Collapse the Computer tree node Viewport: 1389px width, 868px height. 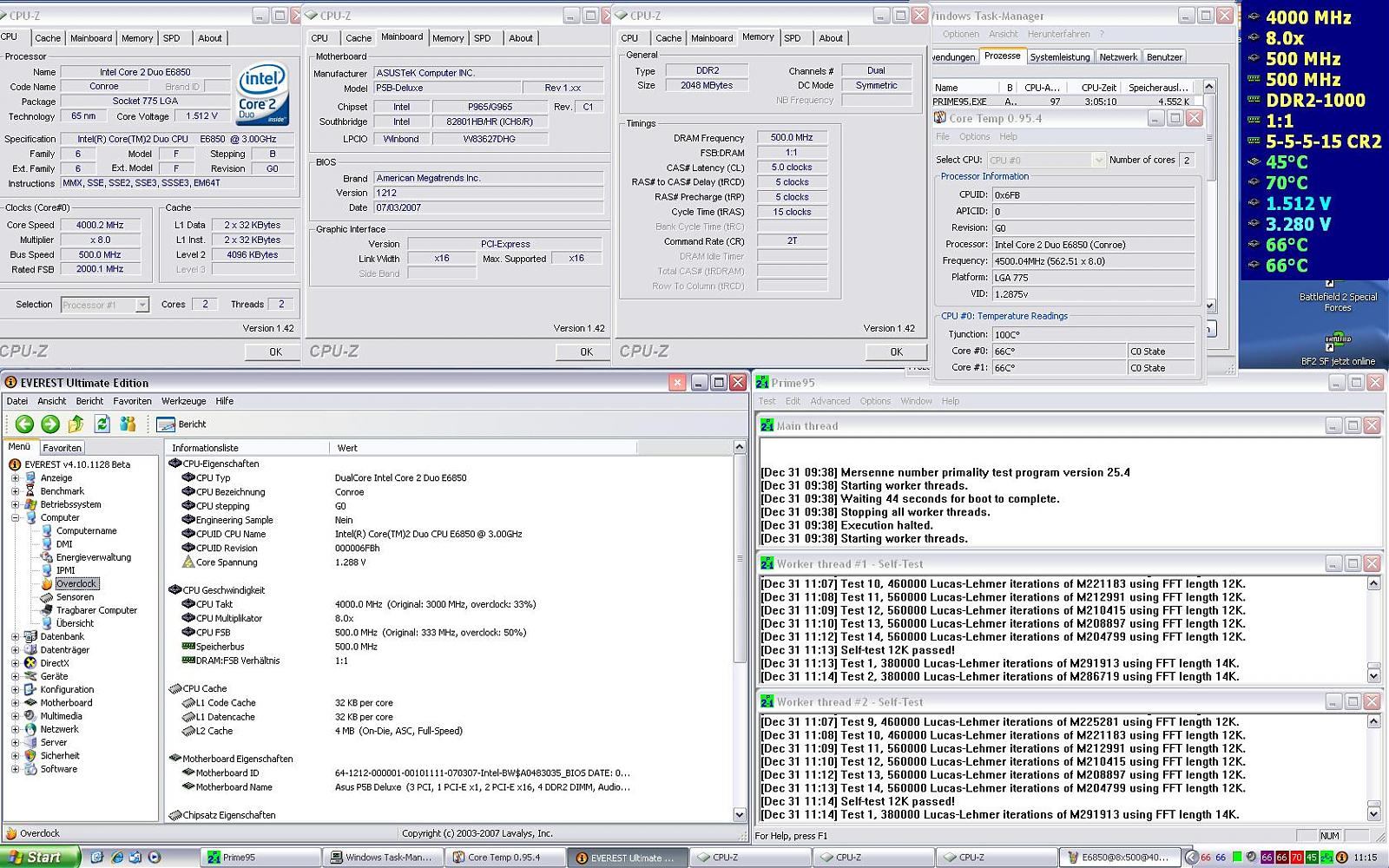tap(15, 518)
